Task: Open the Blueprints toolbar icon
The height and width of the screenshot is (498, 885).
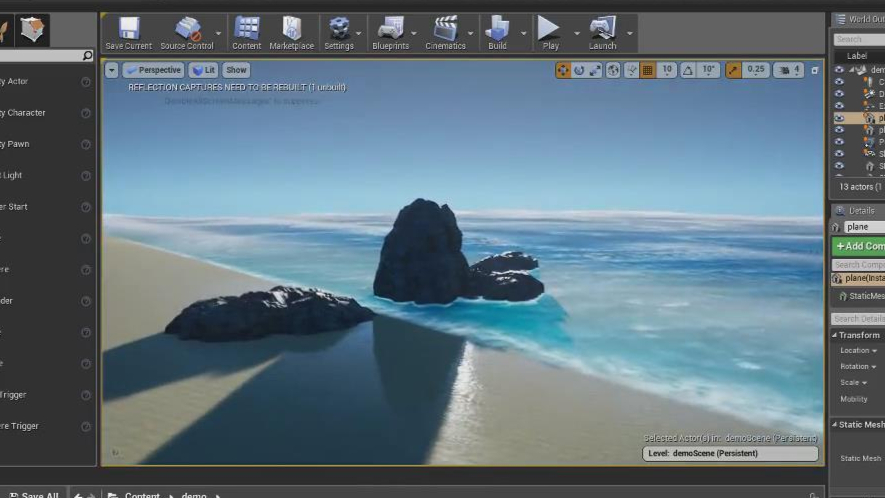Action: [390, 33]
